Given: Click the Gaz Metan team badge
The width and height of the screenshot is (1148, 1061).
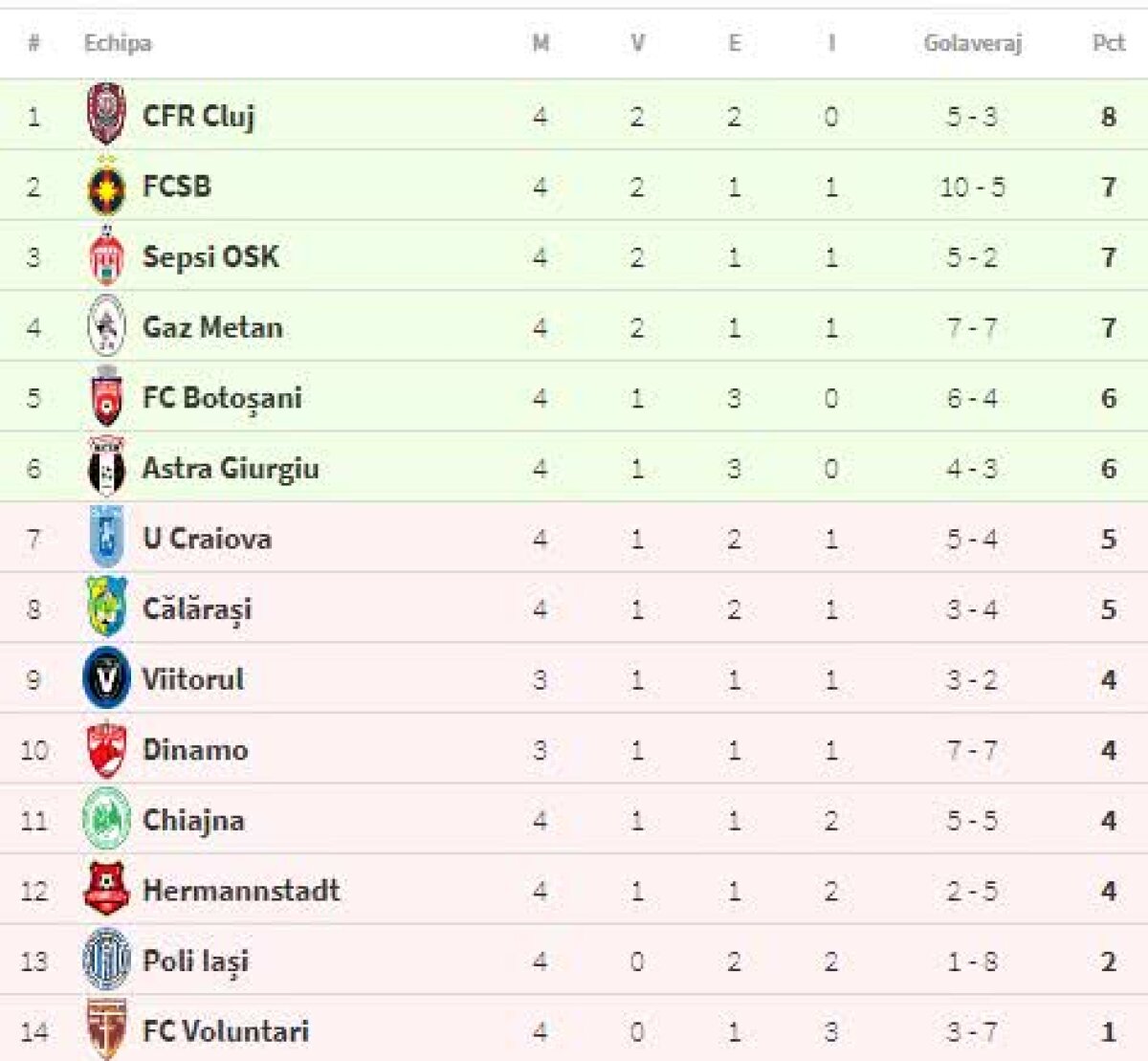Looking at the screenshot, I should coord(106,327).
